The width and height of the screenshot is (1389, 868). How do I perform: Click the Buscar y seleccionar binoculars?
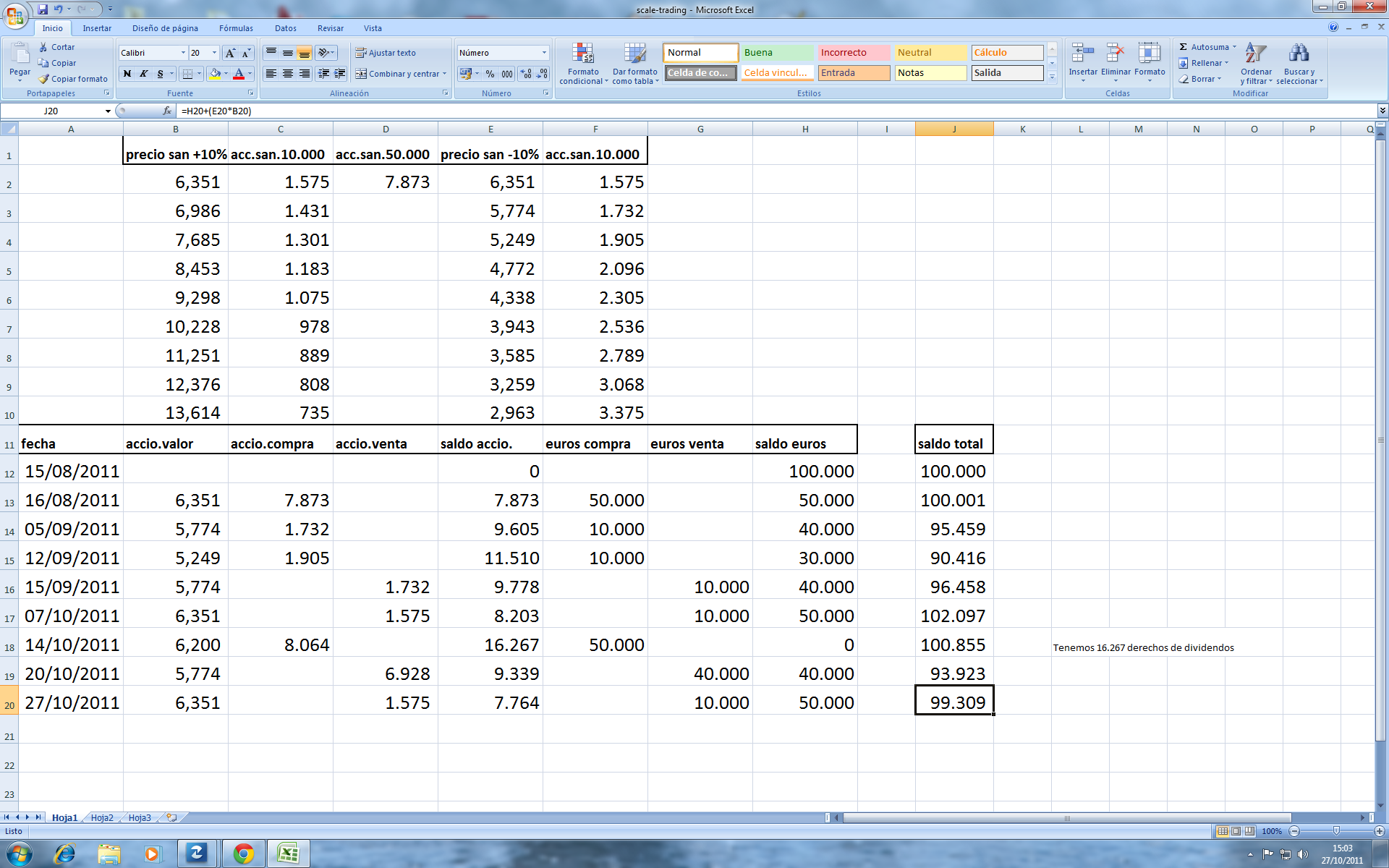1299,54
